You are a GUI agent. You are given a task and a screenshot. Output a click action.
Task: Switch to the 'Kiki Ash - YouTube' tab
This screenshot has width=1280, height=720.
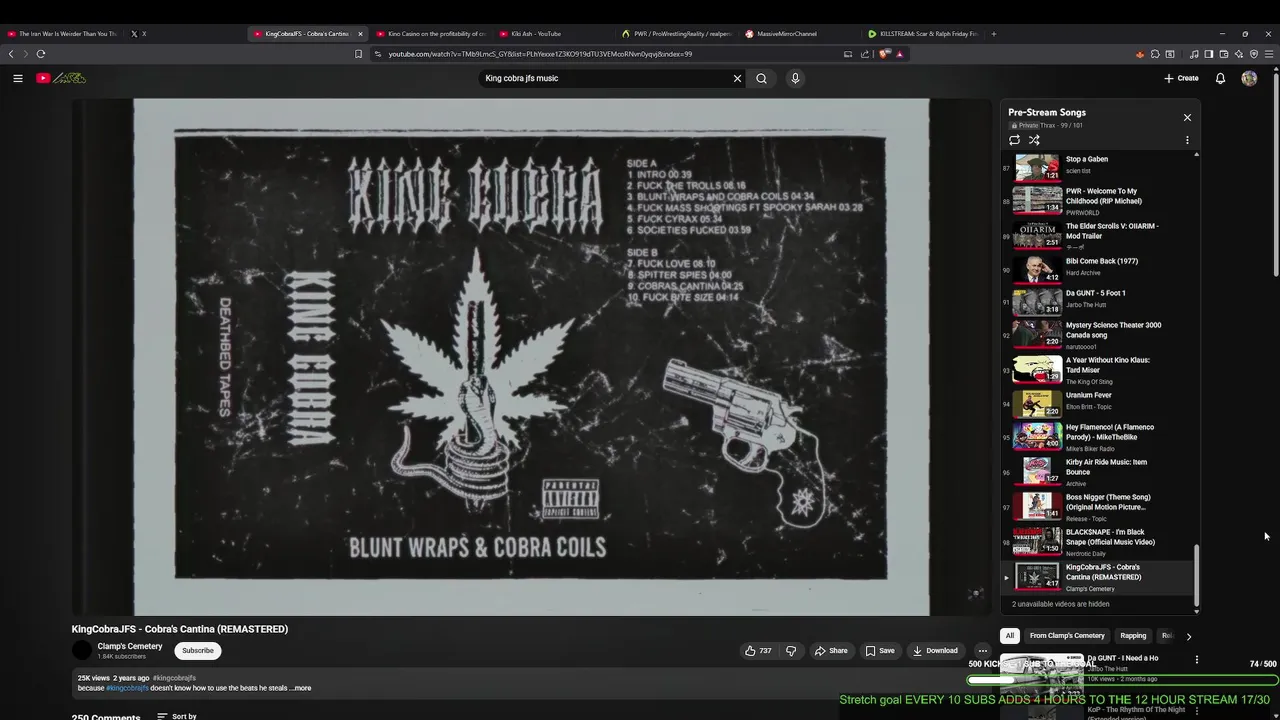pyautogui.click(x=552, y=34)
